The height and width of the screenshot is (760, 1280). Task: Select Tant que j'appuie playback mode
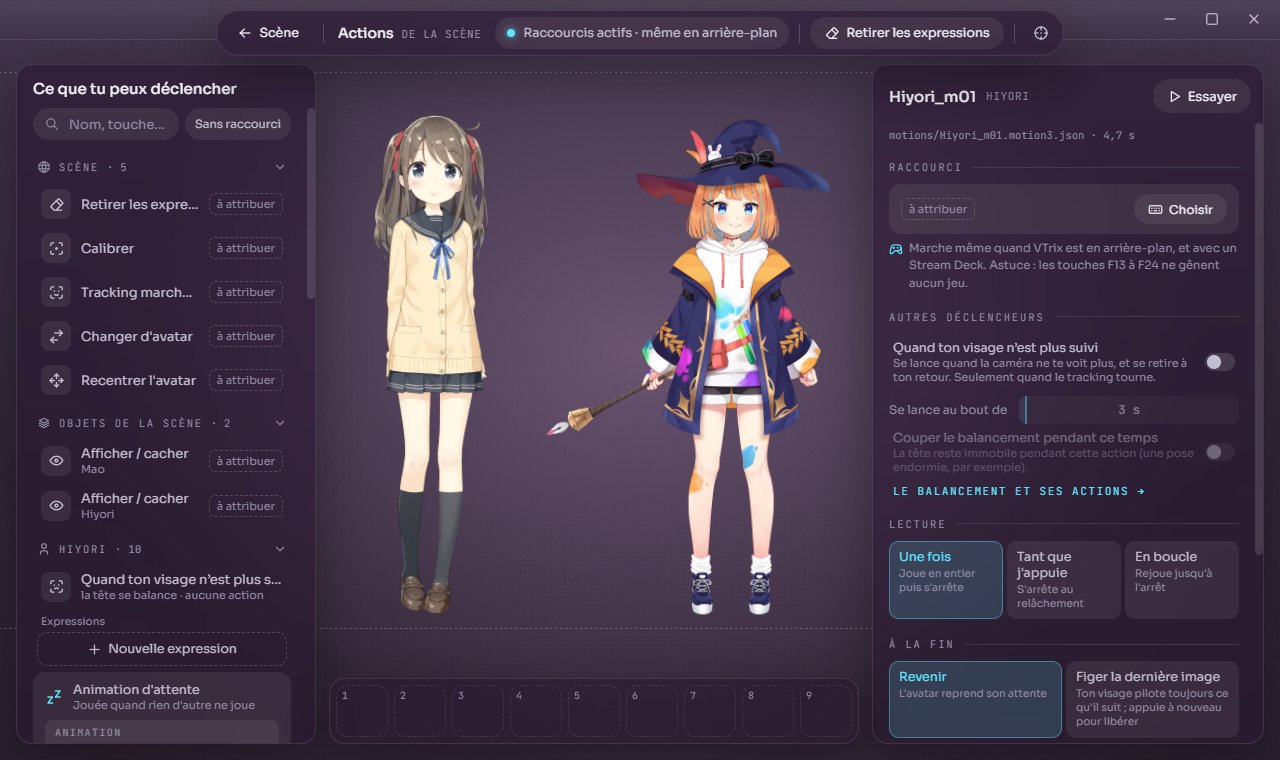click(1063, 580)
